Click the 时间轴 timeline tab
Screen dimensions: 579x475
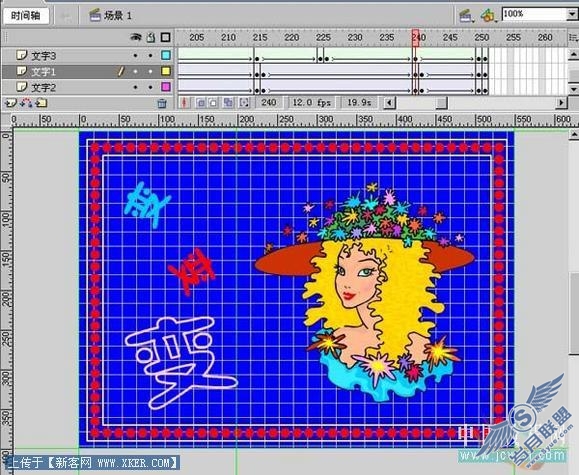25,16
